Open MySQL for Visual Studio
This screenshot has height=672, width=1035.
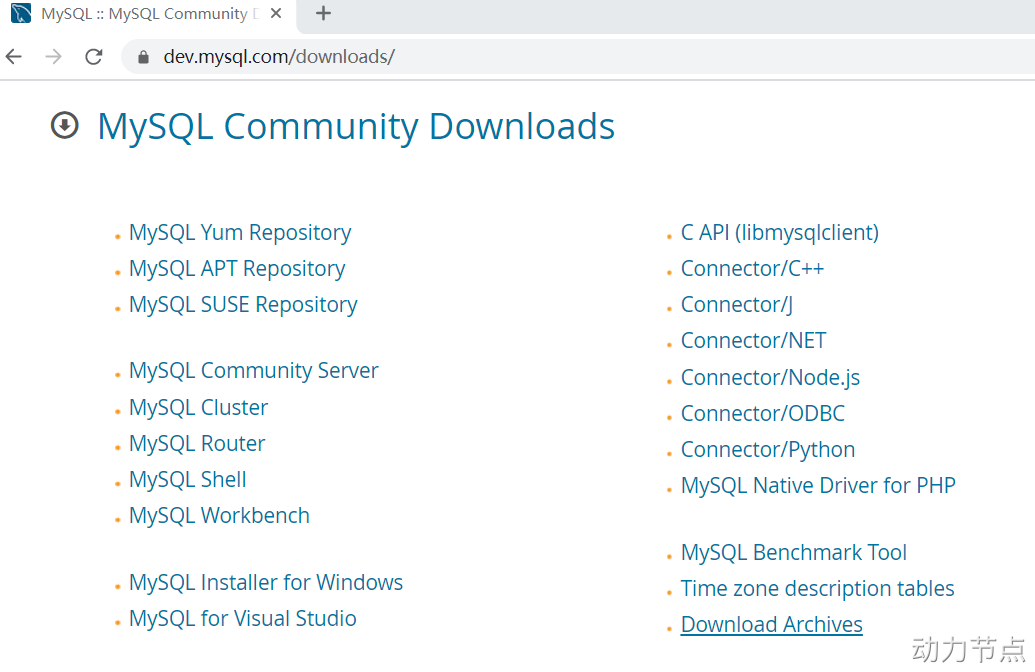(x=242, y=619)
